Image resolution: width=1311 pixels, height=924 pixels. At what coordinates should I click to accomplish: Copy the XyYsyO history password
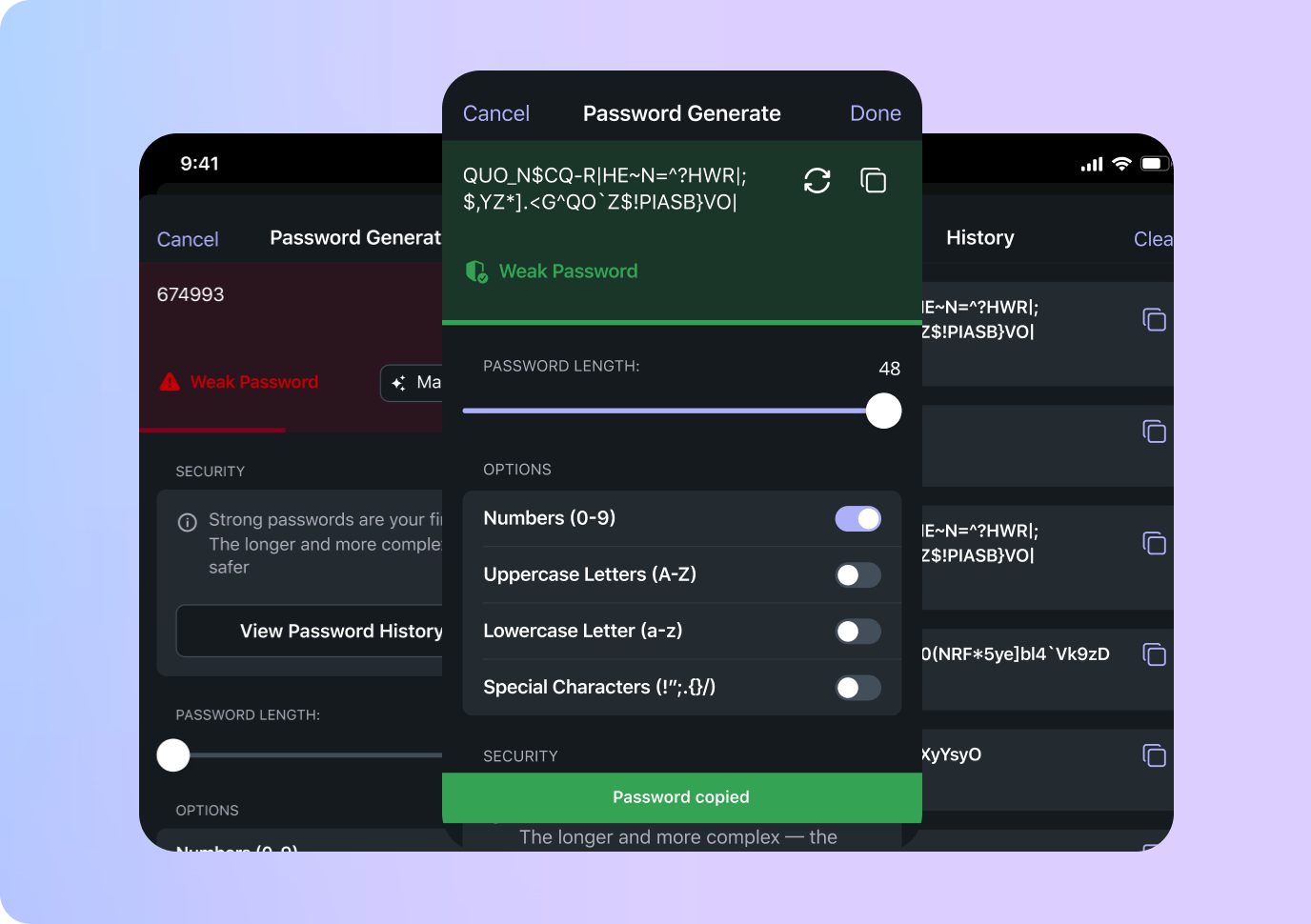(1154, 755)
